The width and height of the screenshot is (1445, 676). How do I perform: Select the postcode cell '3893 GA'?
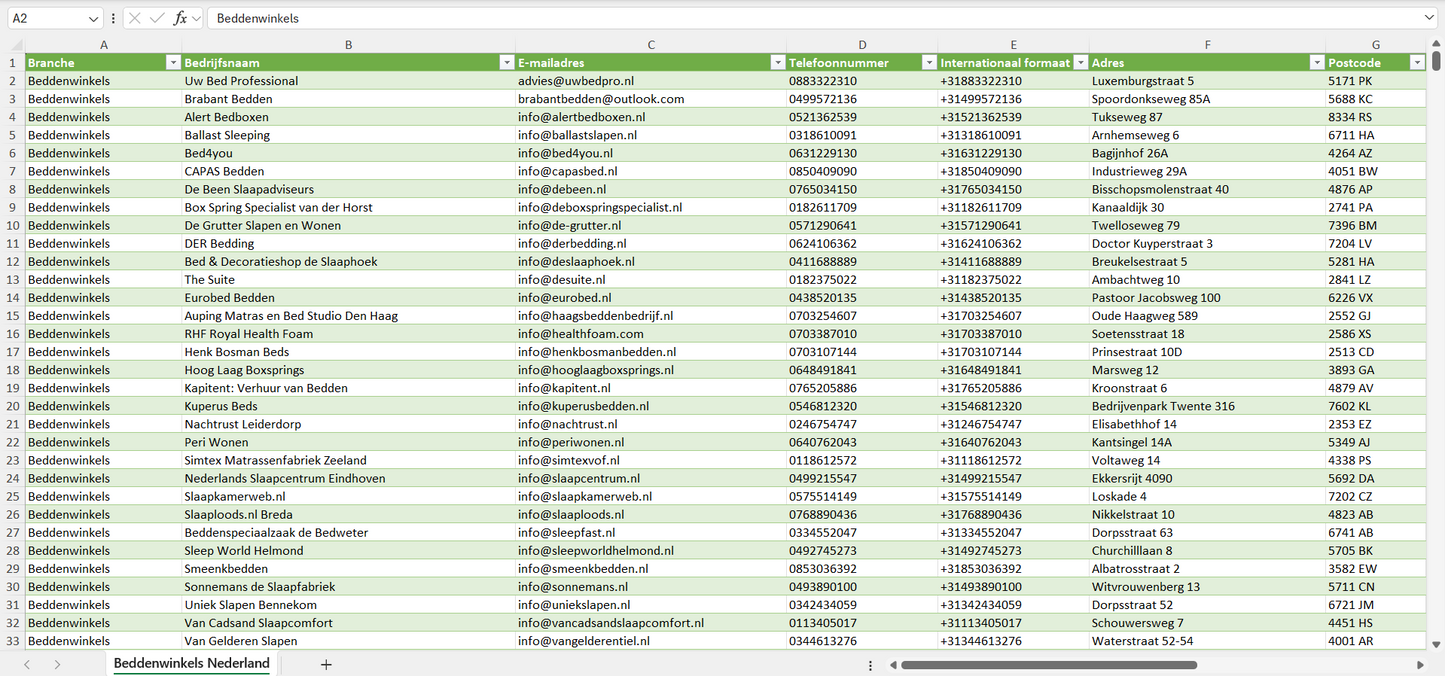point(1376,370)
